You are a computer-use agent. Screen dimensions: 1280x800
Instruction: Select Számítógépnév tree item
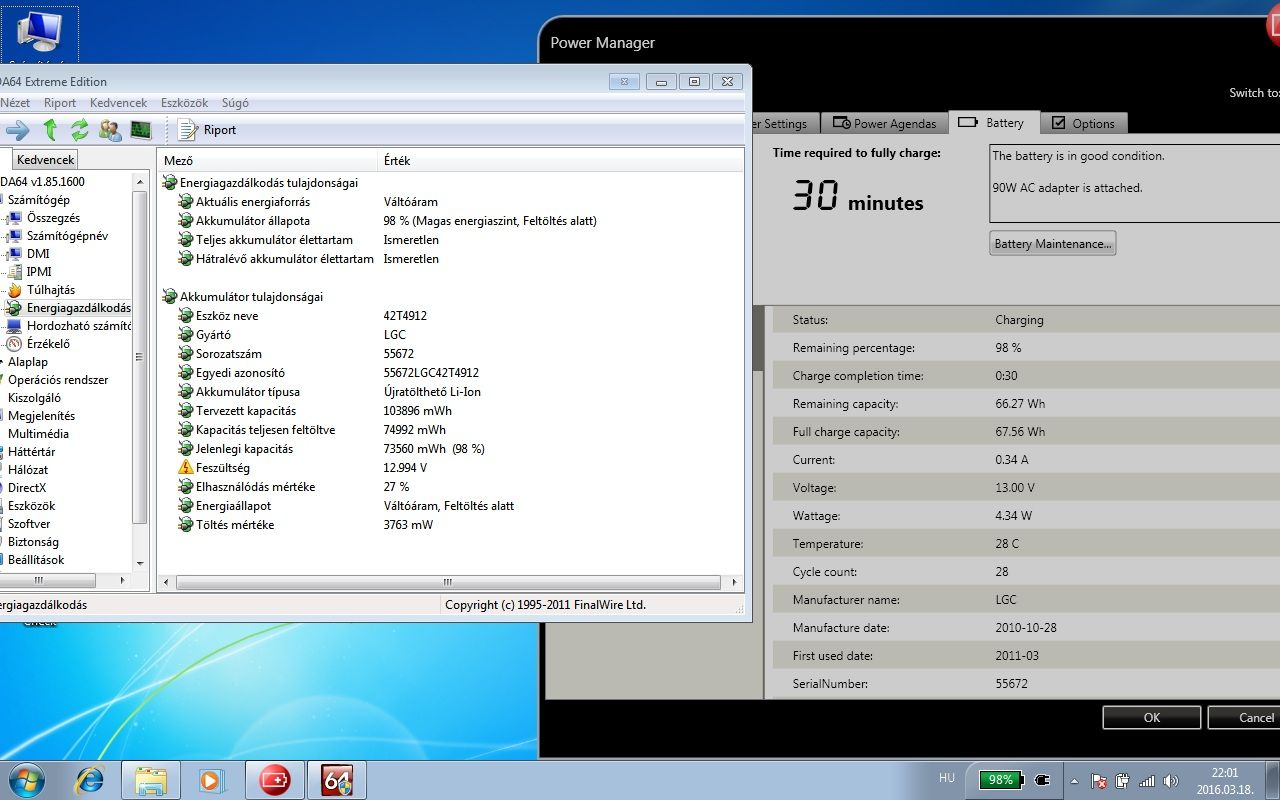click(x=67, y=236)
